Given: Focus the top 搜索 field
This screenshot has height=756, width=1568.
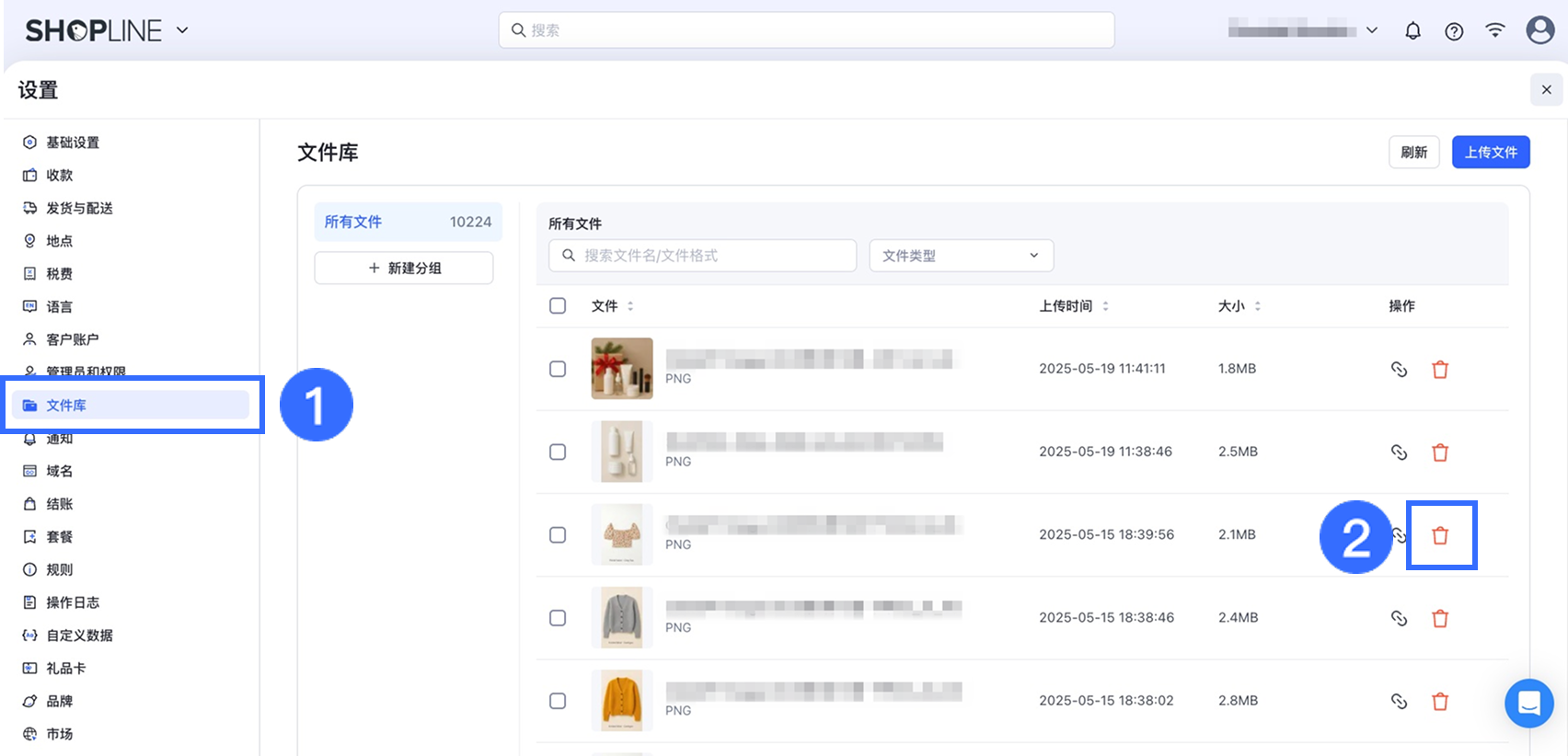Looking at the screenshot, I should (x=806, y=30).
